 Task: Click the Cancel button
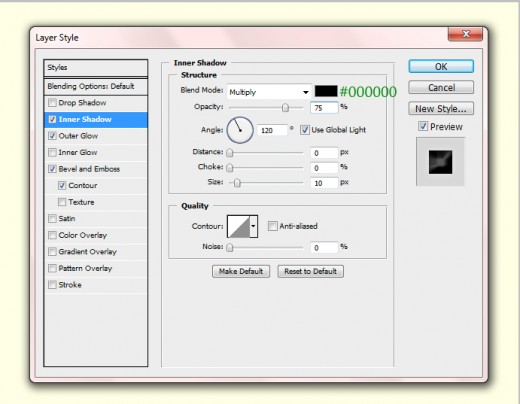point(441,87)
